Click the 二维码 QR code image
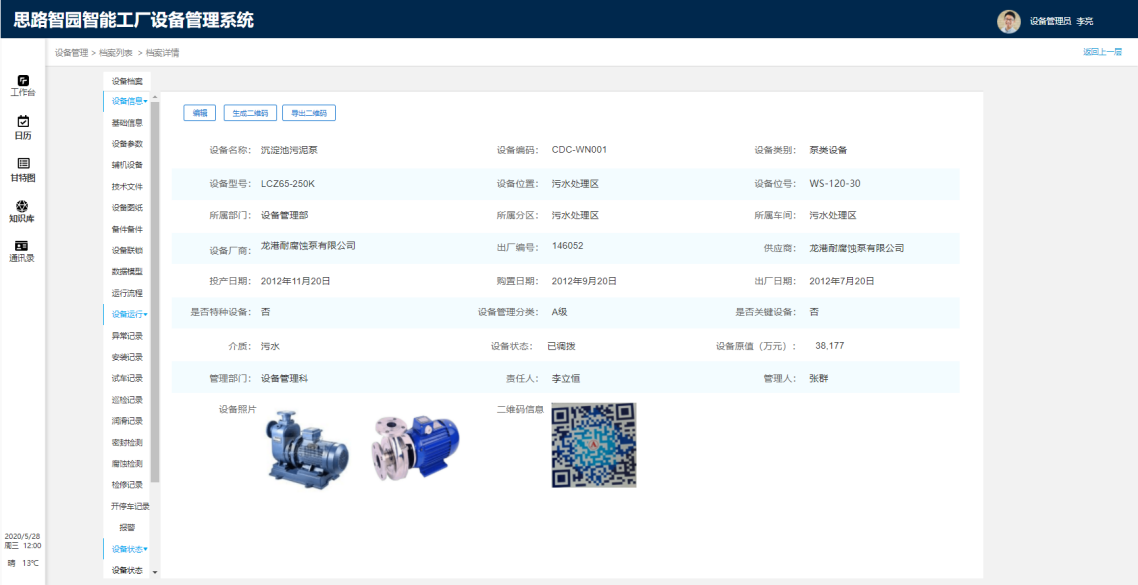Image resolution: width=1138 pixels, height=585 pixels. (x=593, y=445)
